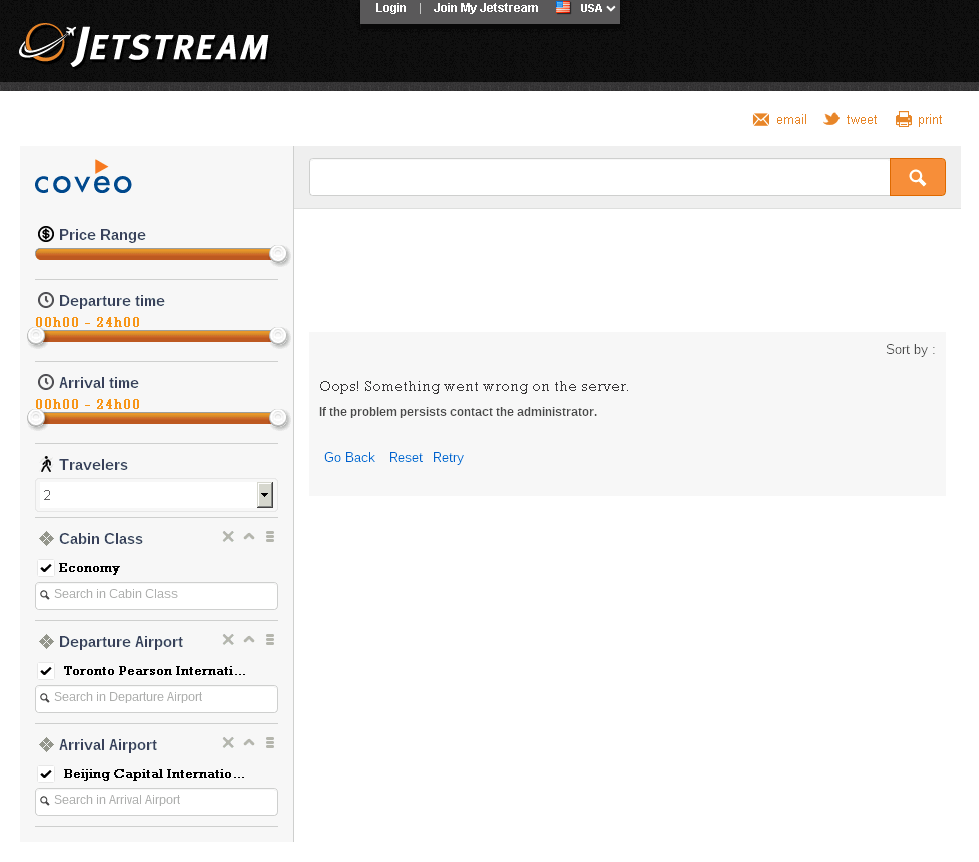Click the USA flag icon

click(x=561, y=8)
